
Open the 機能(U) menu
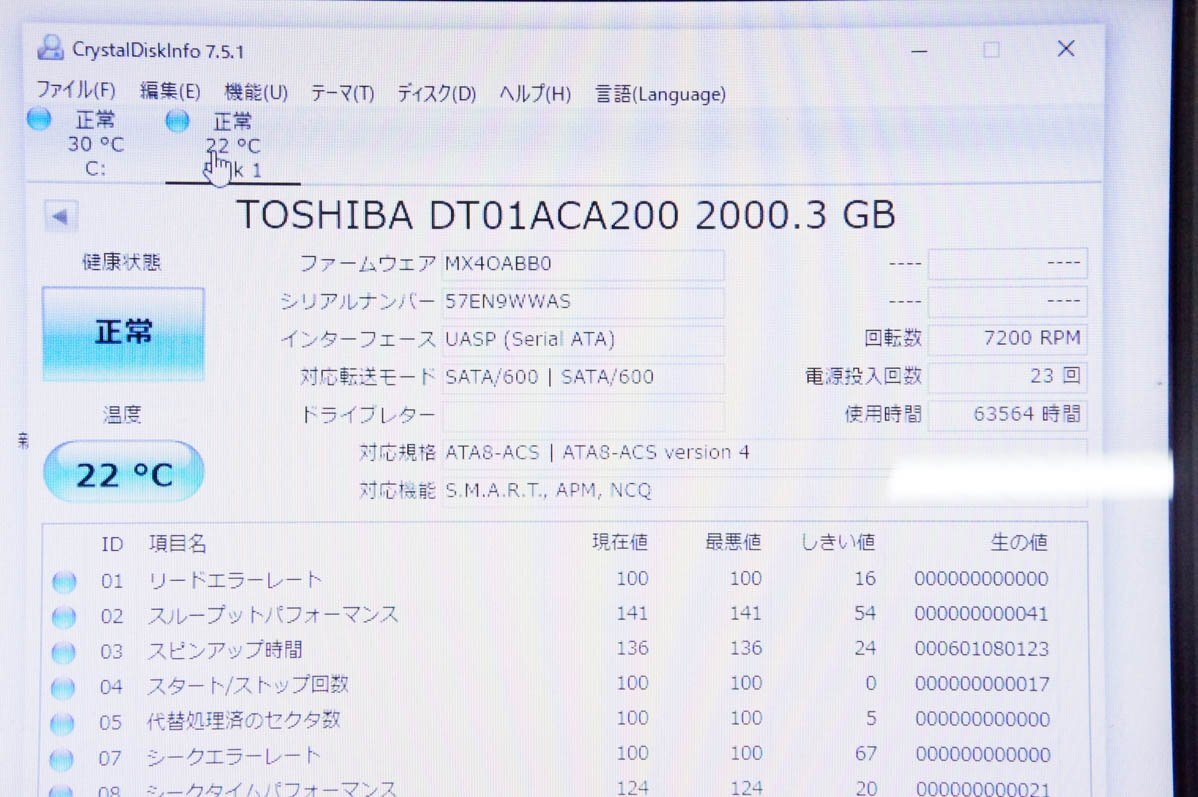[x=255, y=92]
